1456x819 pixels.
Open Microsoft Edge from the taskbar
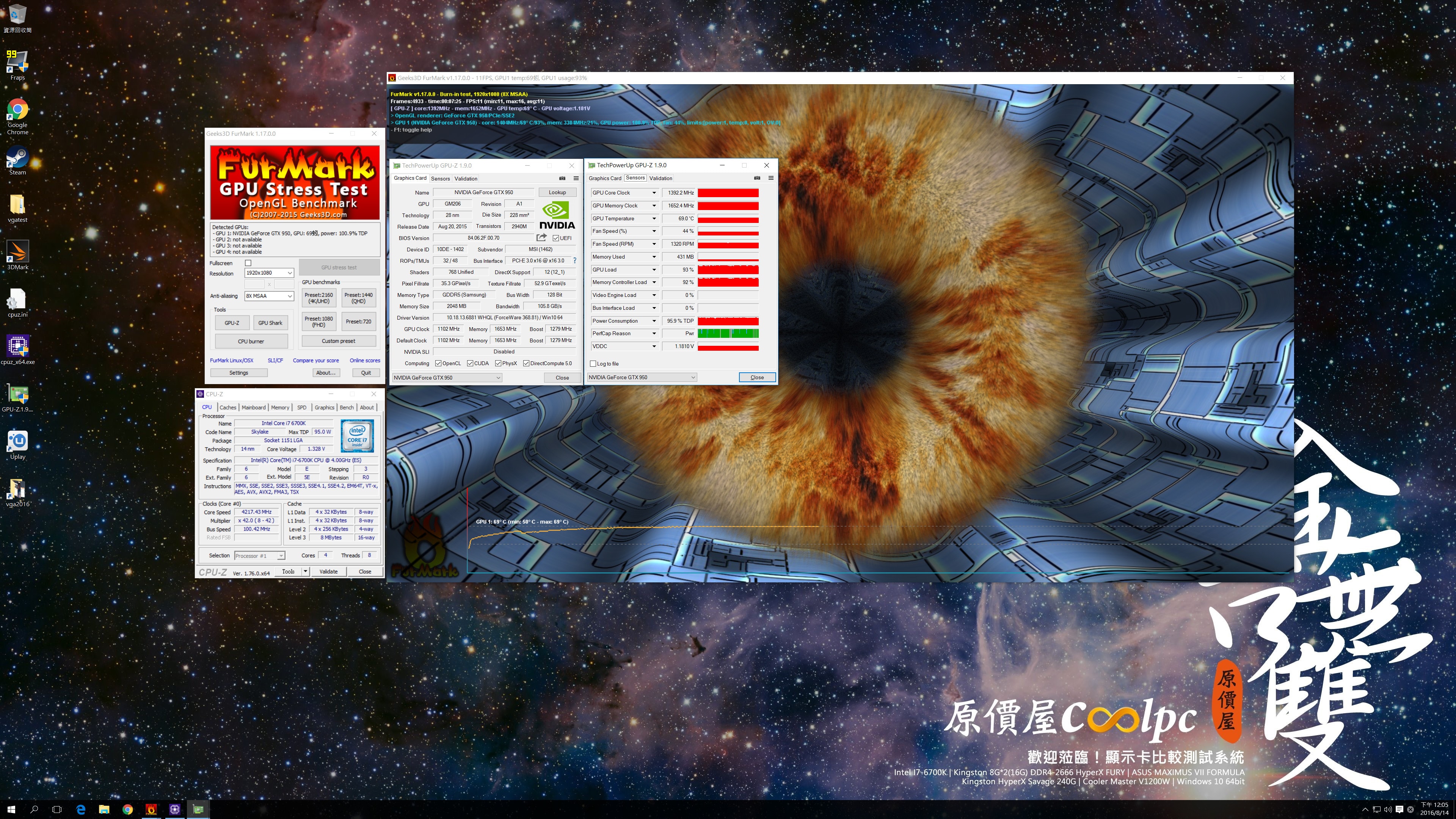click(81, 810)
